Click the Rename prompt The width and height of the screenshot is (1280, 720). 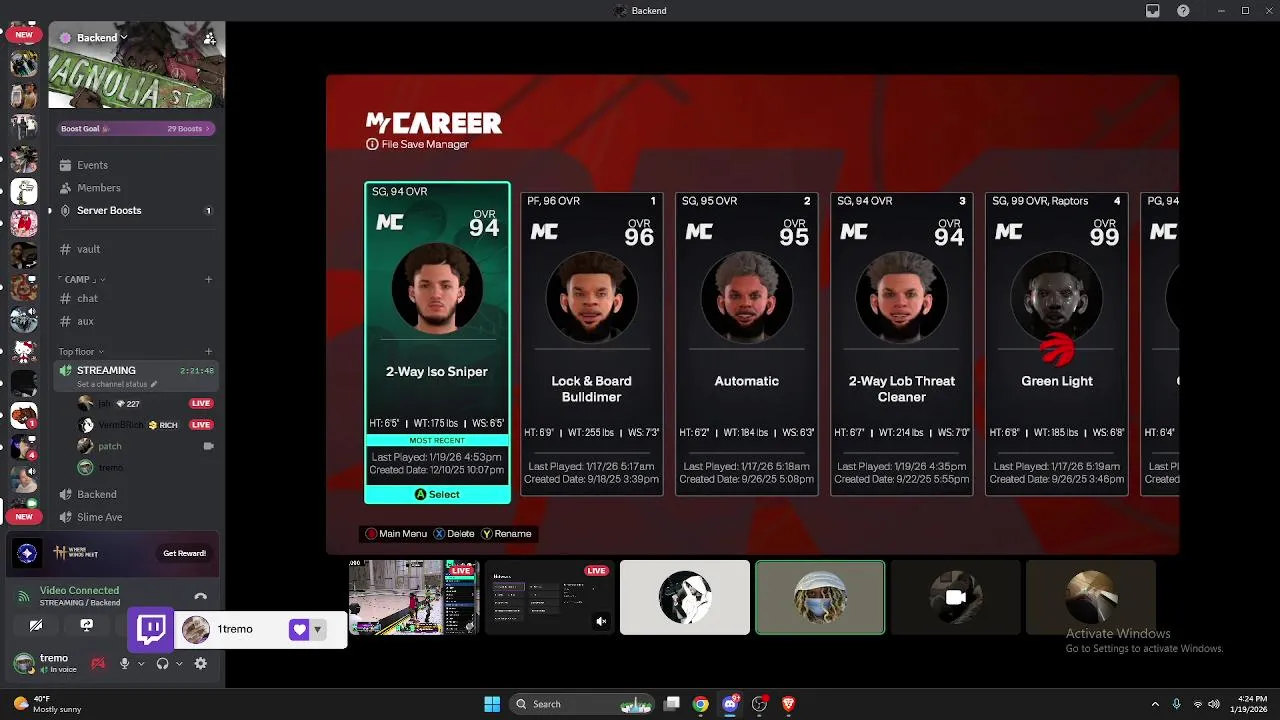506,534
